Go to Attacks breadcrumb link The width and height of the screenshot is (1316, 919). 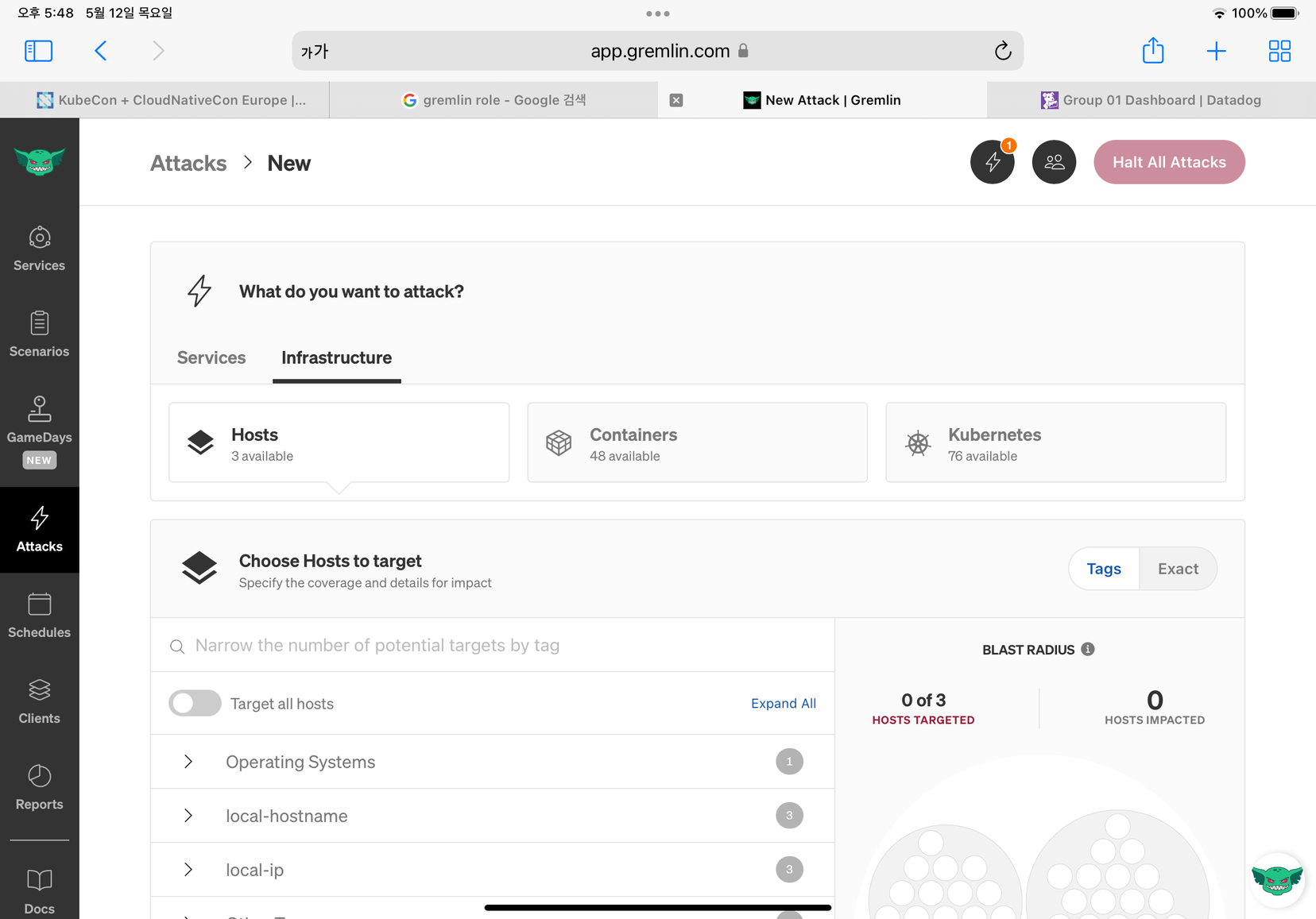click(188, 163)
